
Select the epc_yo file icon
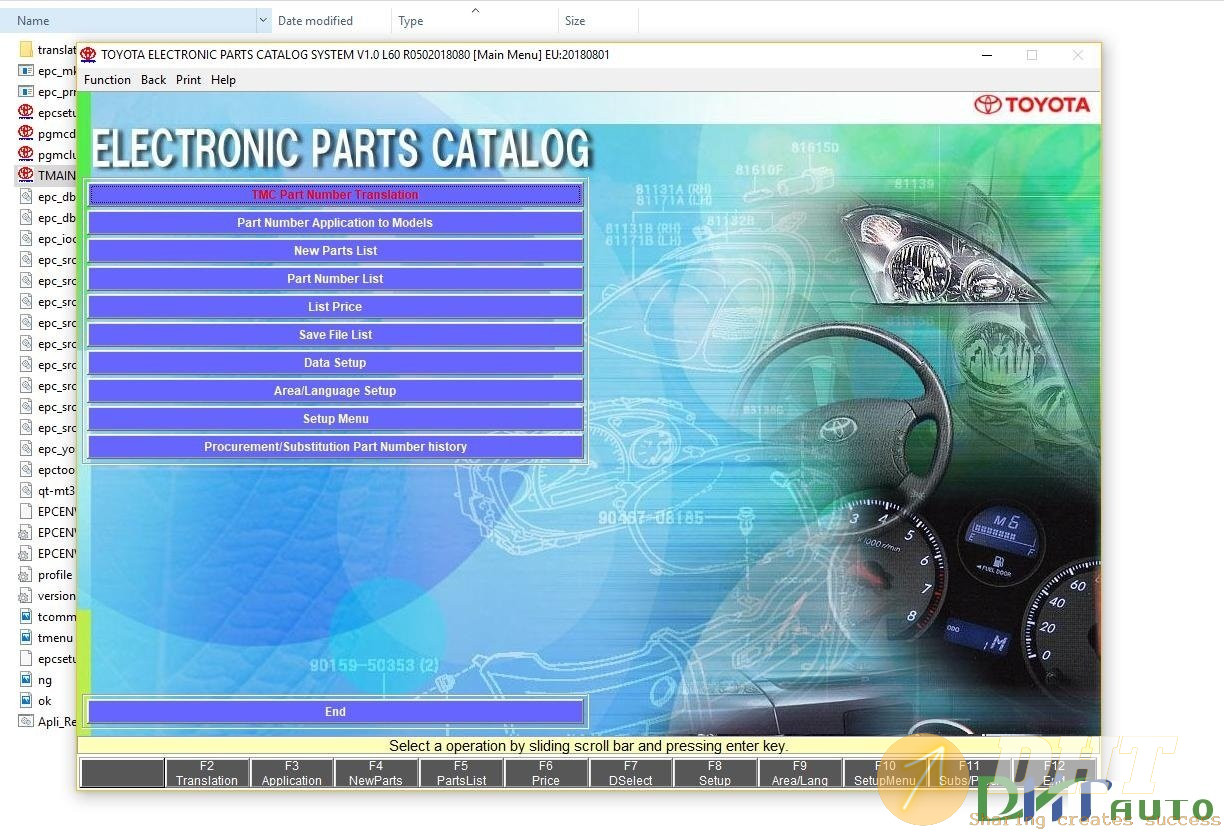27,449
